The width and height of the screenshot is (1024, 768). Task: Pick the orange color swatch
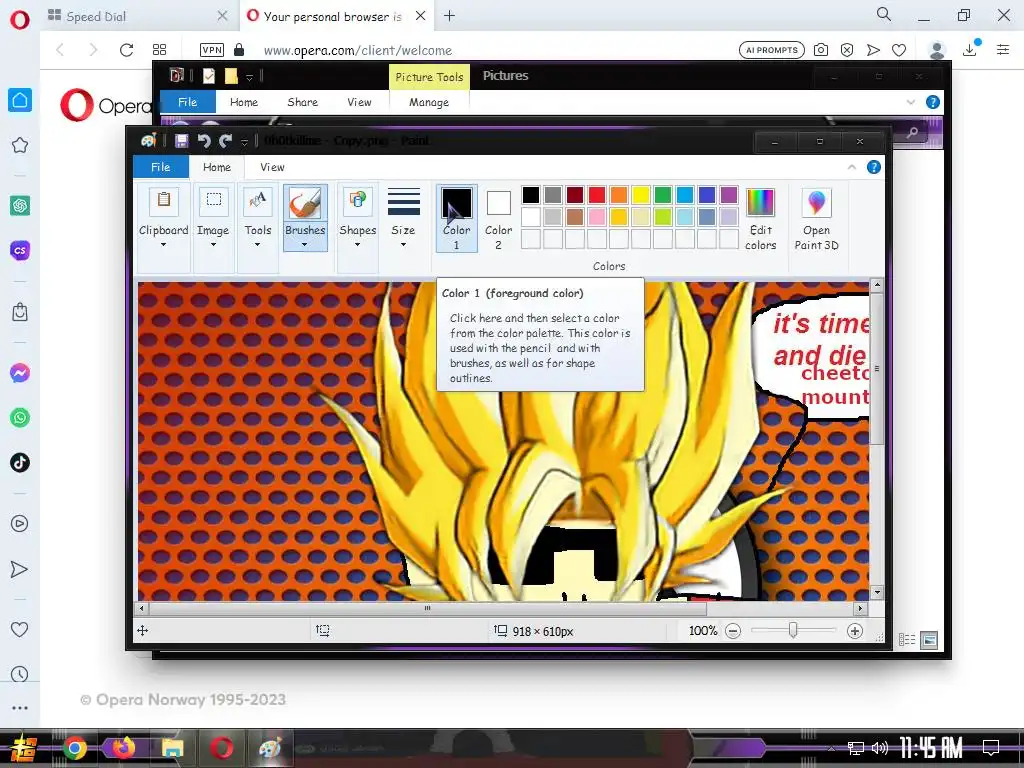pyautogui.click(x=618, y=195)
